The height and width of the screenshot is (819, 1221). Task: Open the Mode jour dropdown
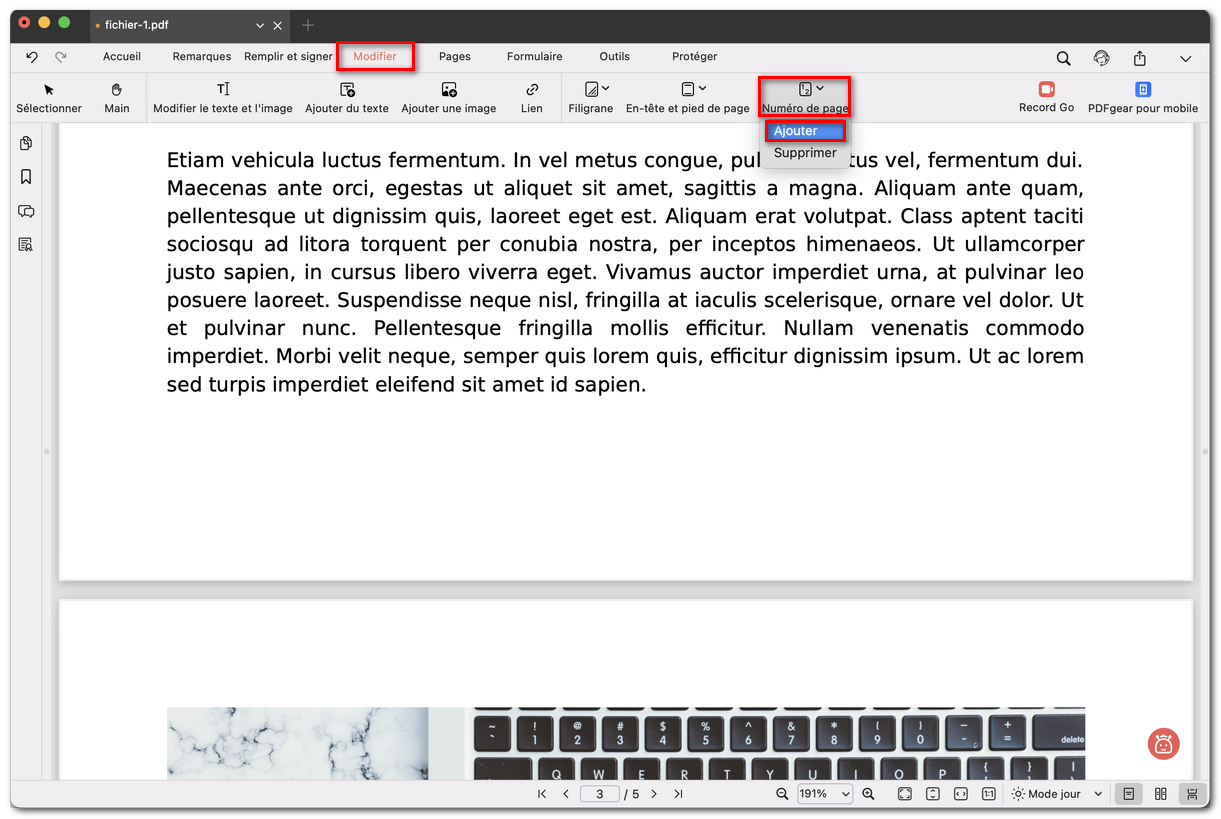tap(1055, 793)
